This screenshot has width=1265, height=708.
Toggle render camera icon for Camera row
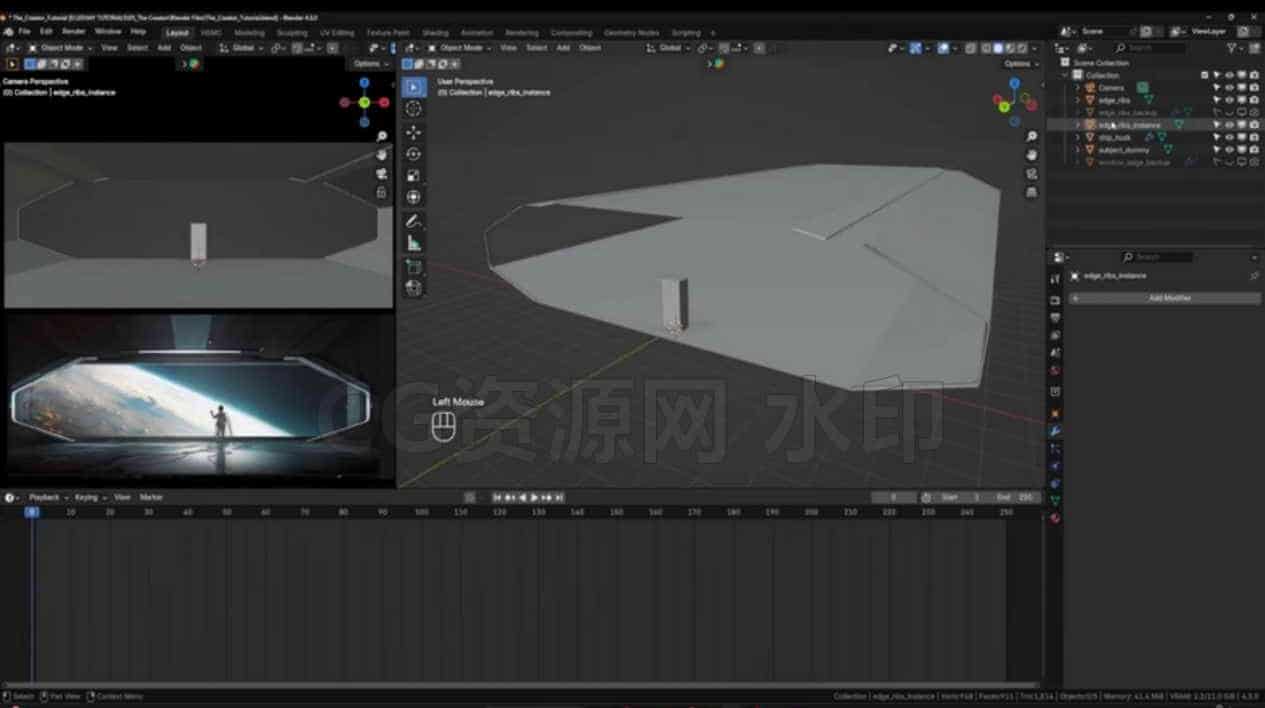coord(1253,88)
